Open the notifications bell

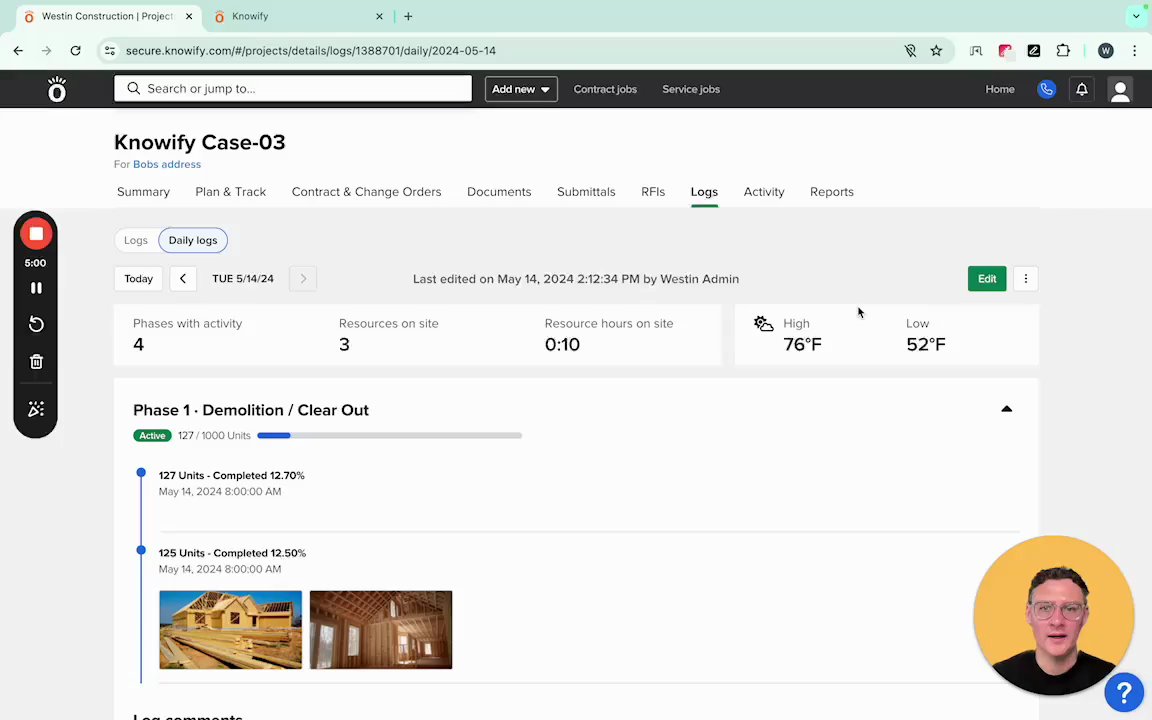1081,89
